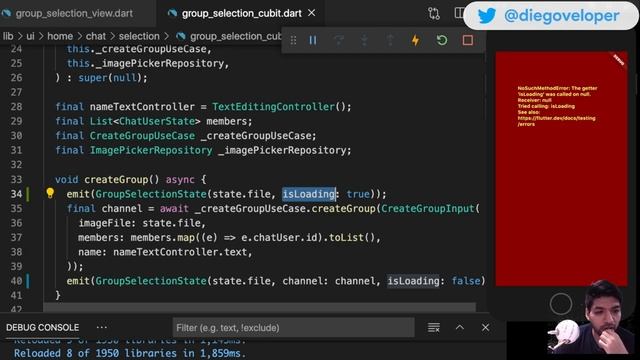
Task: Stop the debug session
Action: [x=468, y=40]
